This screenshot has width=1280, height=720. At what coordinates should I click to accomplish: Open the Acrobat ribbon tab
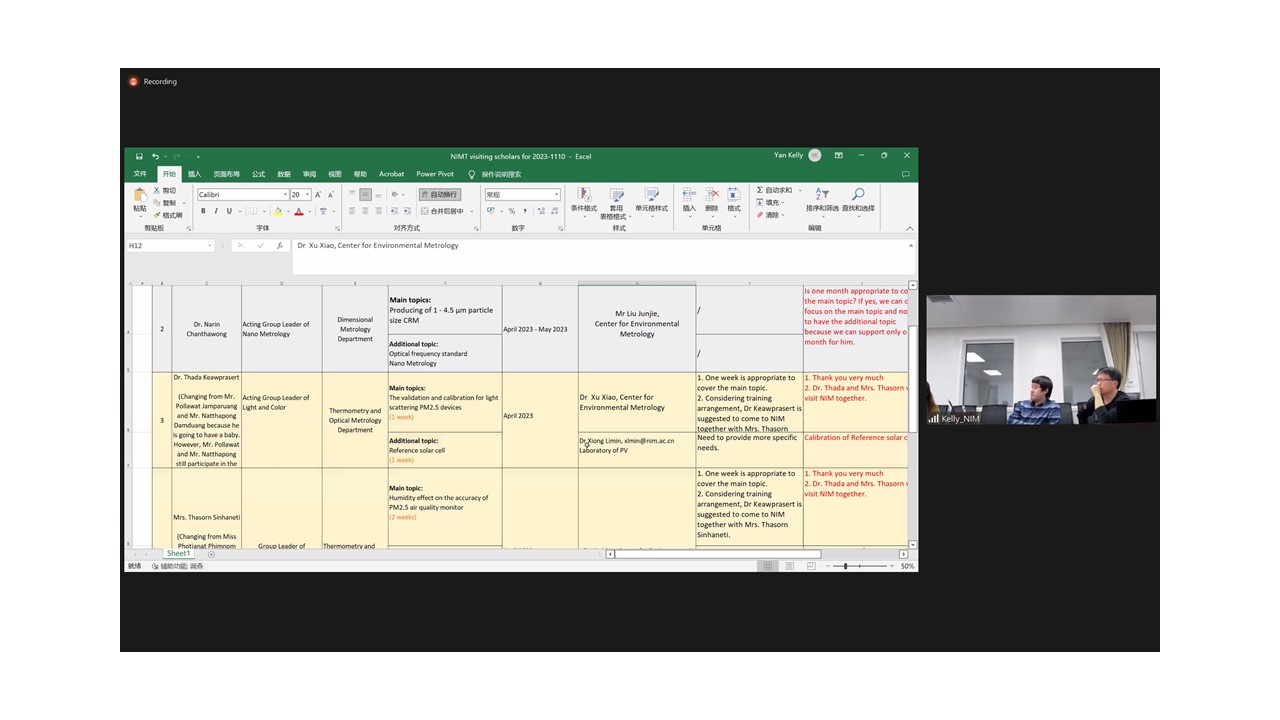click(x=391, y=174)
